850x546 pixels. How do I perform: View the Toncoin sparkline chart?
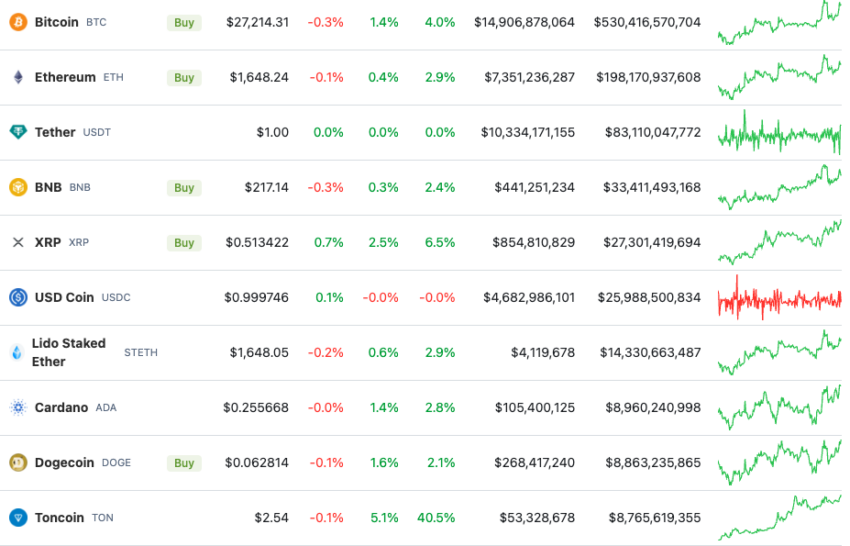[780, 518]
